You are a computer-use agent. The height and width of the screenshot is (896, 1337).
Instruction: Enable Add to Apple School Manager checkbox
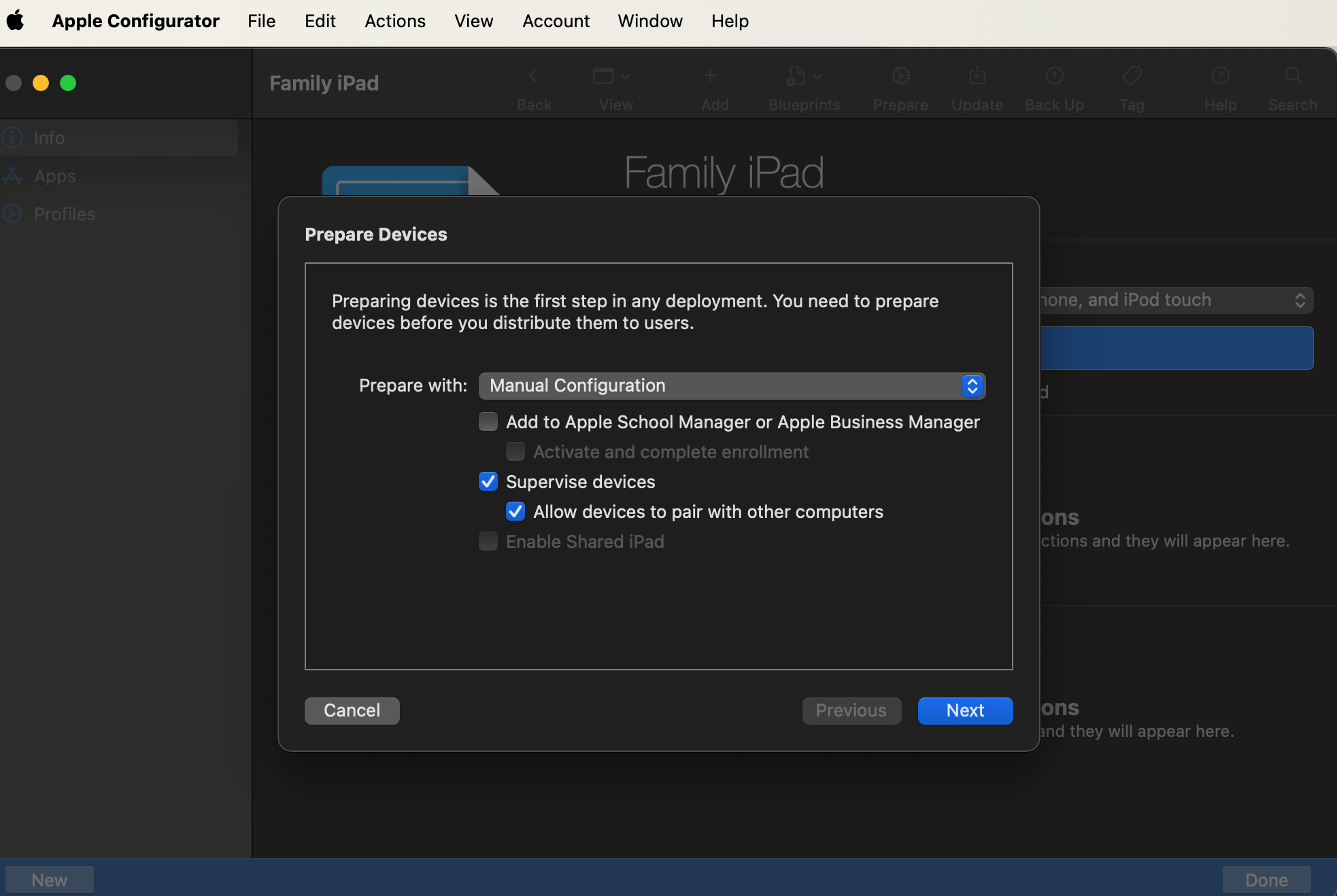point(488,422)
